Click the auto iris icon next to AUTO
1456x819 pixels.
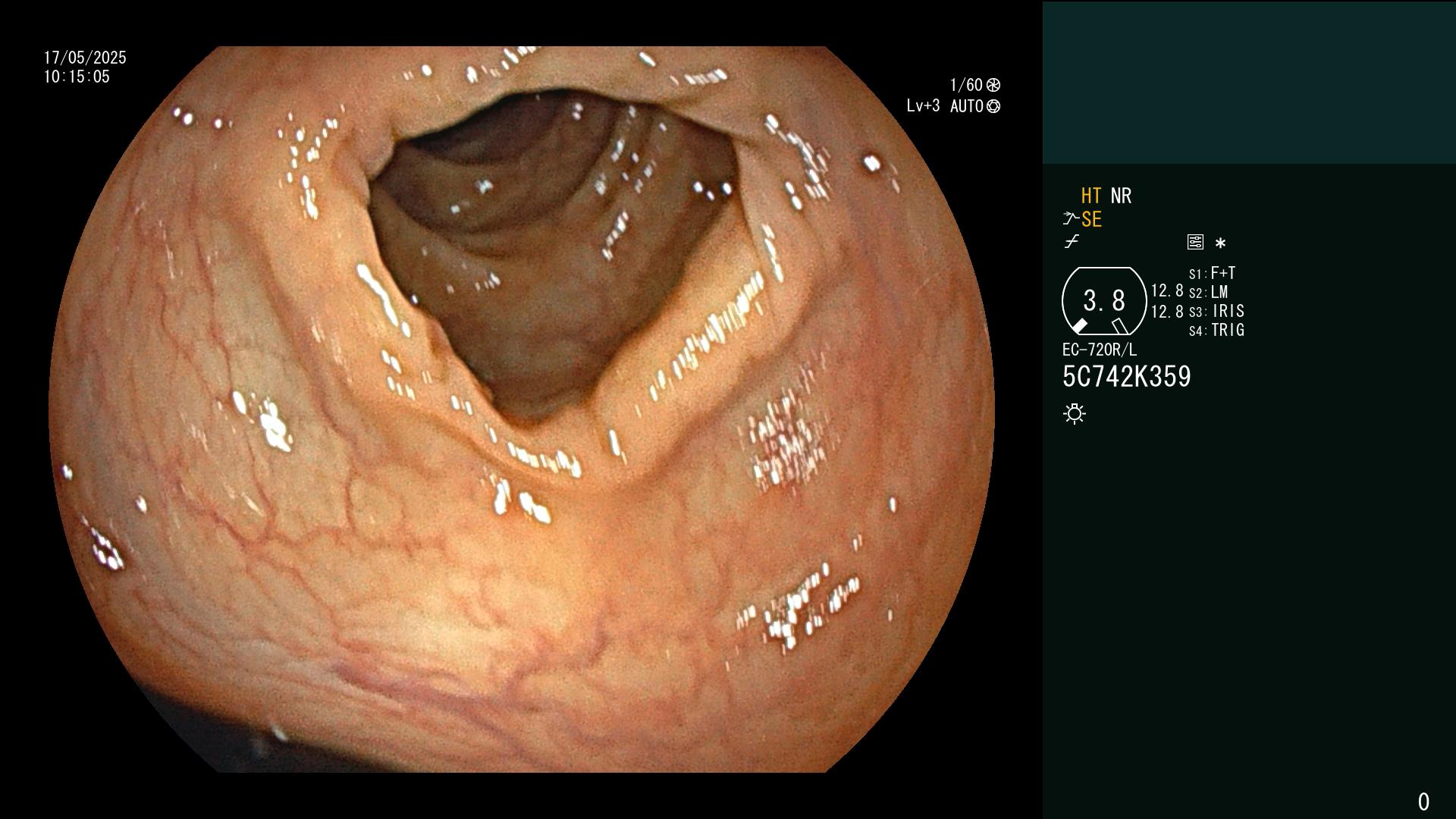pyautogui.click(x=993, y=106)
